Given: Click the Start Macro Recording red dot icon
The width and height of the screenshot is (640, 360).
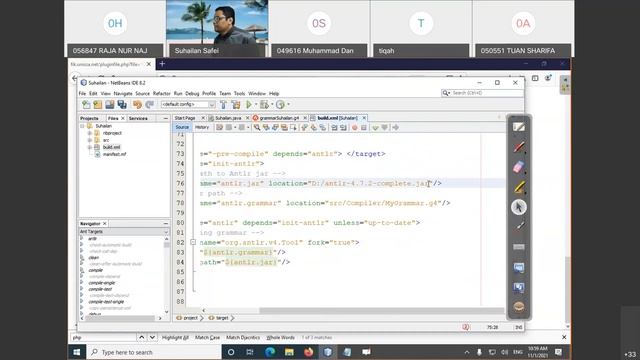Looking at the screenshot, I should (355, 128).
